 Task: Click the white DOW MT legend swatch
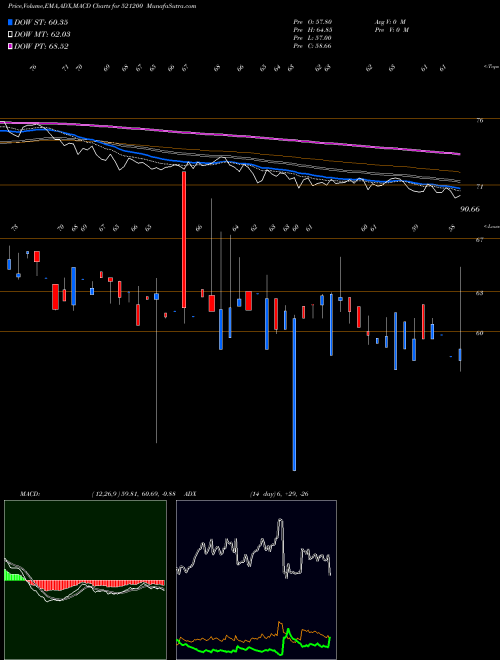tap(11, 35)
